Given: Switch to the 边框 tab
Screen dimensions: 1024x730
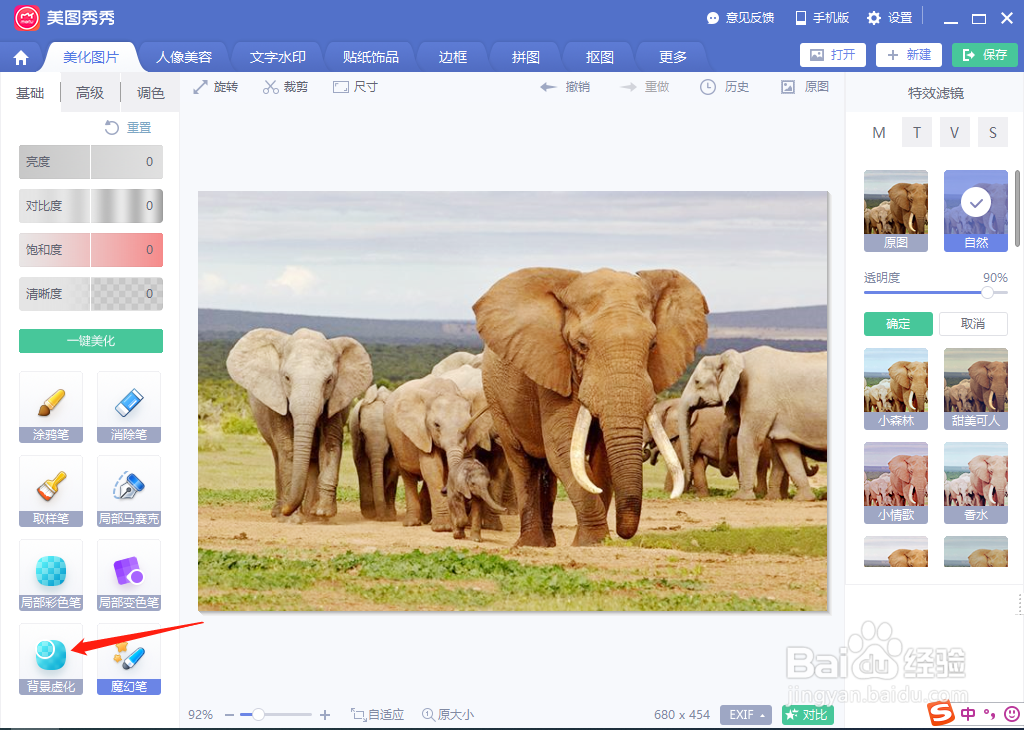Looking at the screenshot, I should point(453,57).
